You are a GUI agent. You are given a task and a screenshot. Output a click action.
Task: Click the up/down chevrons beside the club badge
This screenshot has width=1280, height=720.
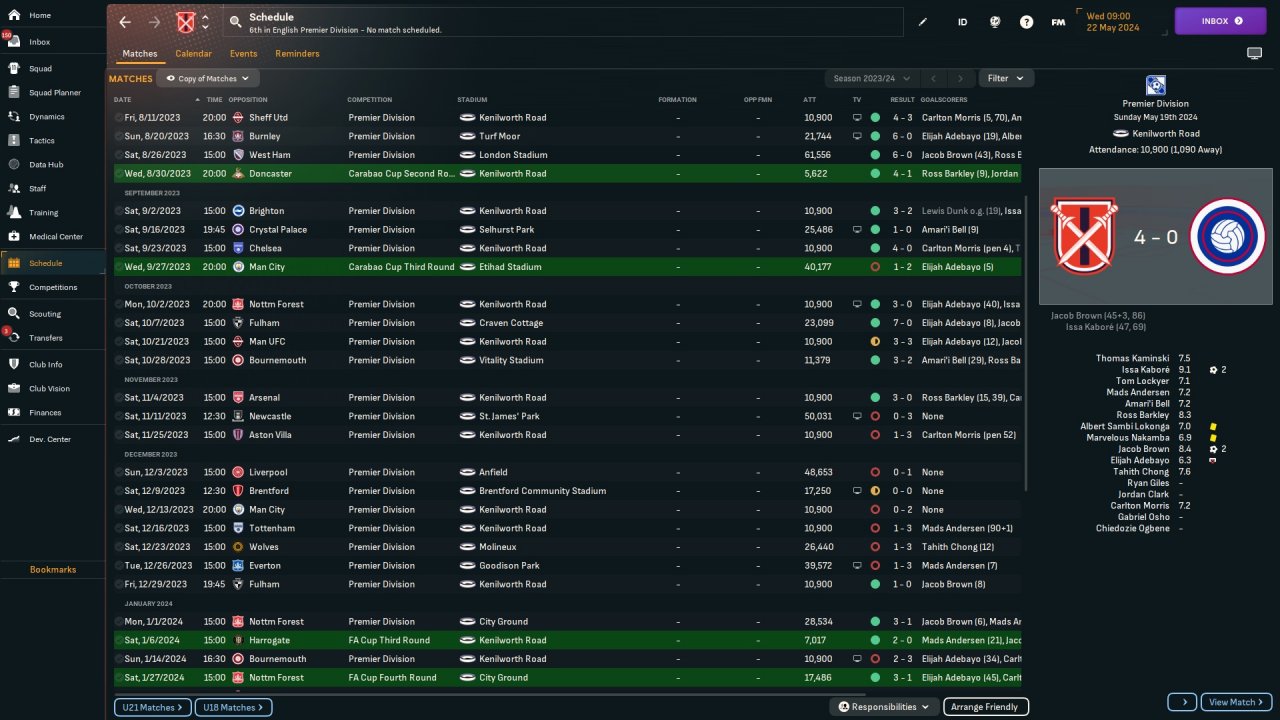pyautogui.click(x=205, y=22)
